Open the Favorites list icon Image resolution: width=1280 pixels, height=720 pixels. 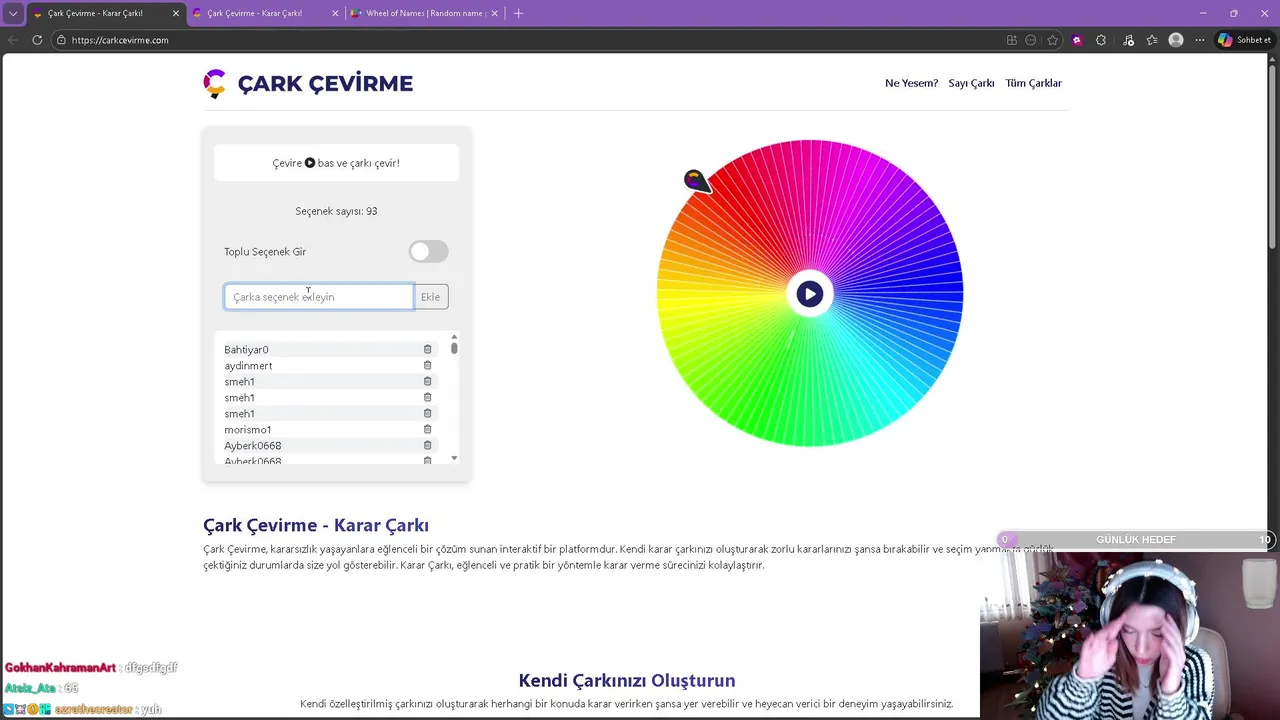coord(1152,40)
